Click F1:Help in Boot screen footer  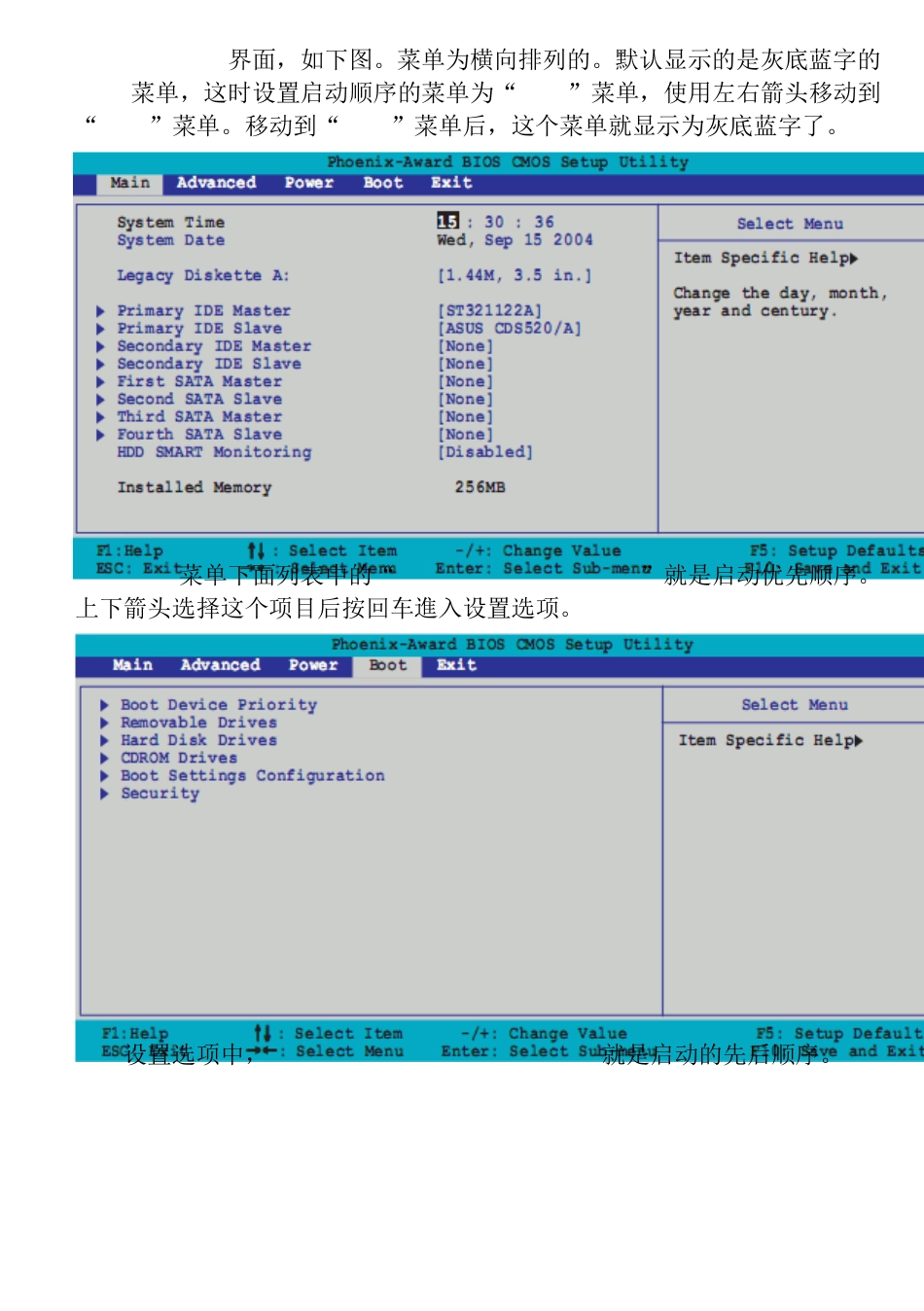135,1034
